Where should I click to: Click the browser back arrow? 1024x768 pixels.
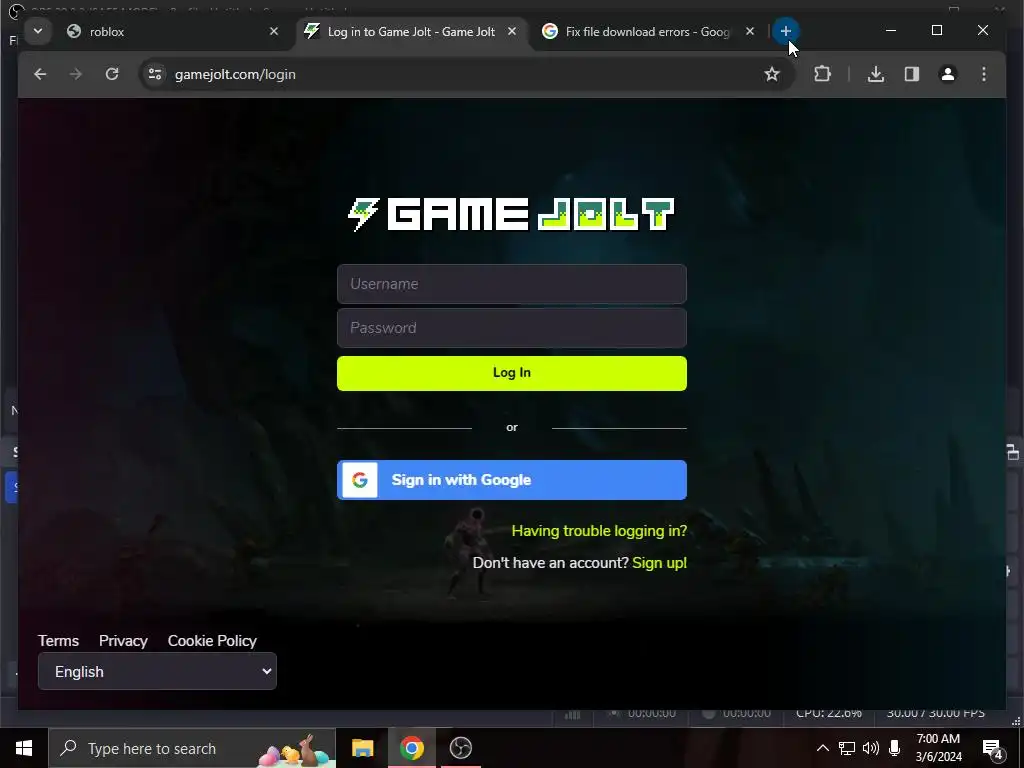(x=40, y=74)
